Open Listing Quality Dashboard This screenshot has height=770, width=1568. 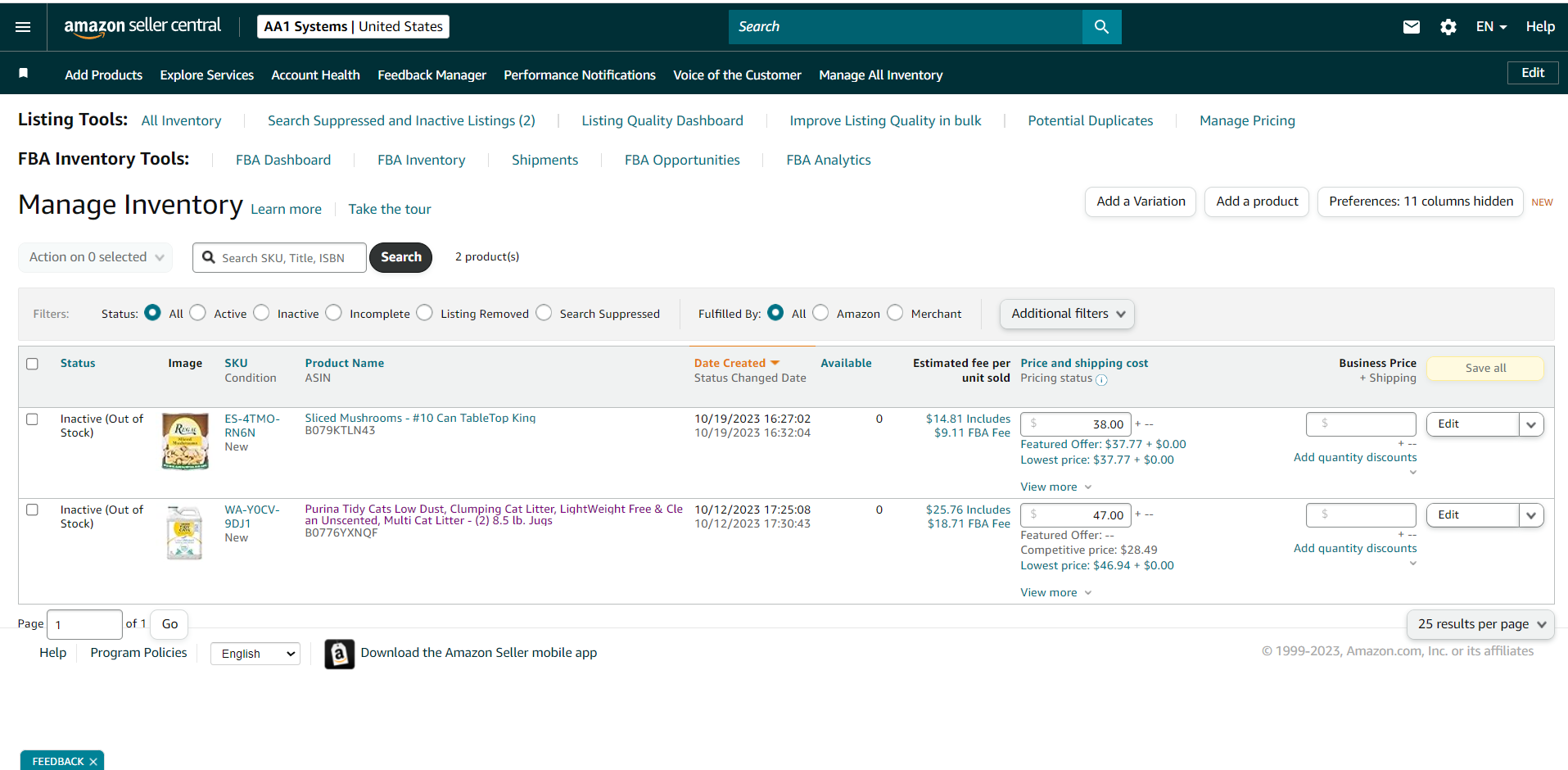(662, 120)
